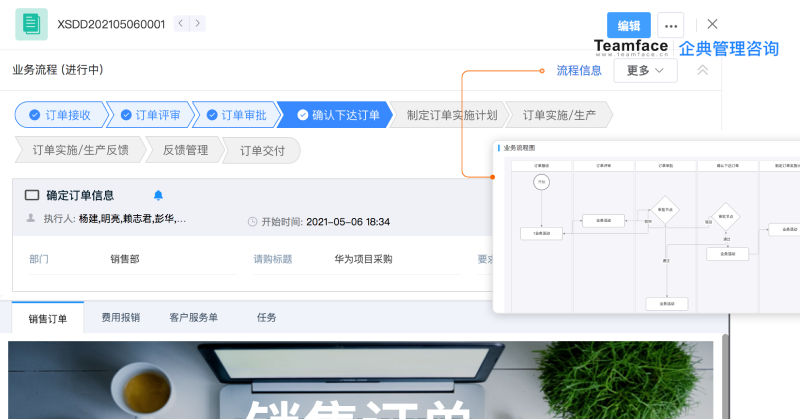Viewport: 800px width, 419px height.
Task: Click the blue notification bell icon
Action: coord(158,195)
